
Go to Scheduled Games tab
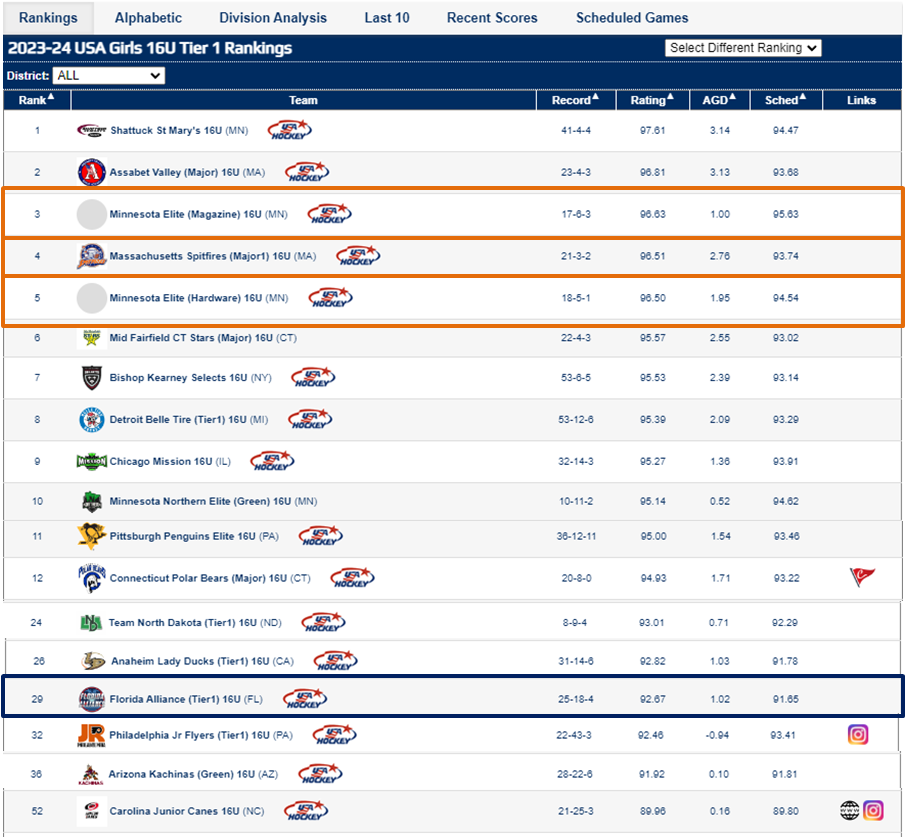632,18
